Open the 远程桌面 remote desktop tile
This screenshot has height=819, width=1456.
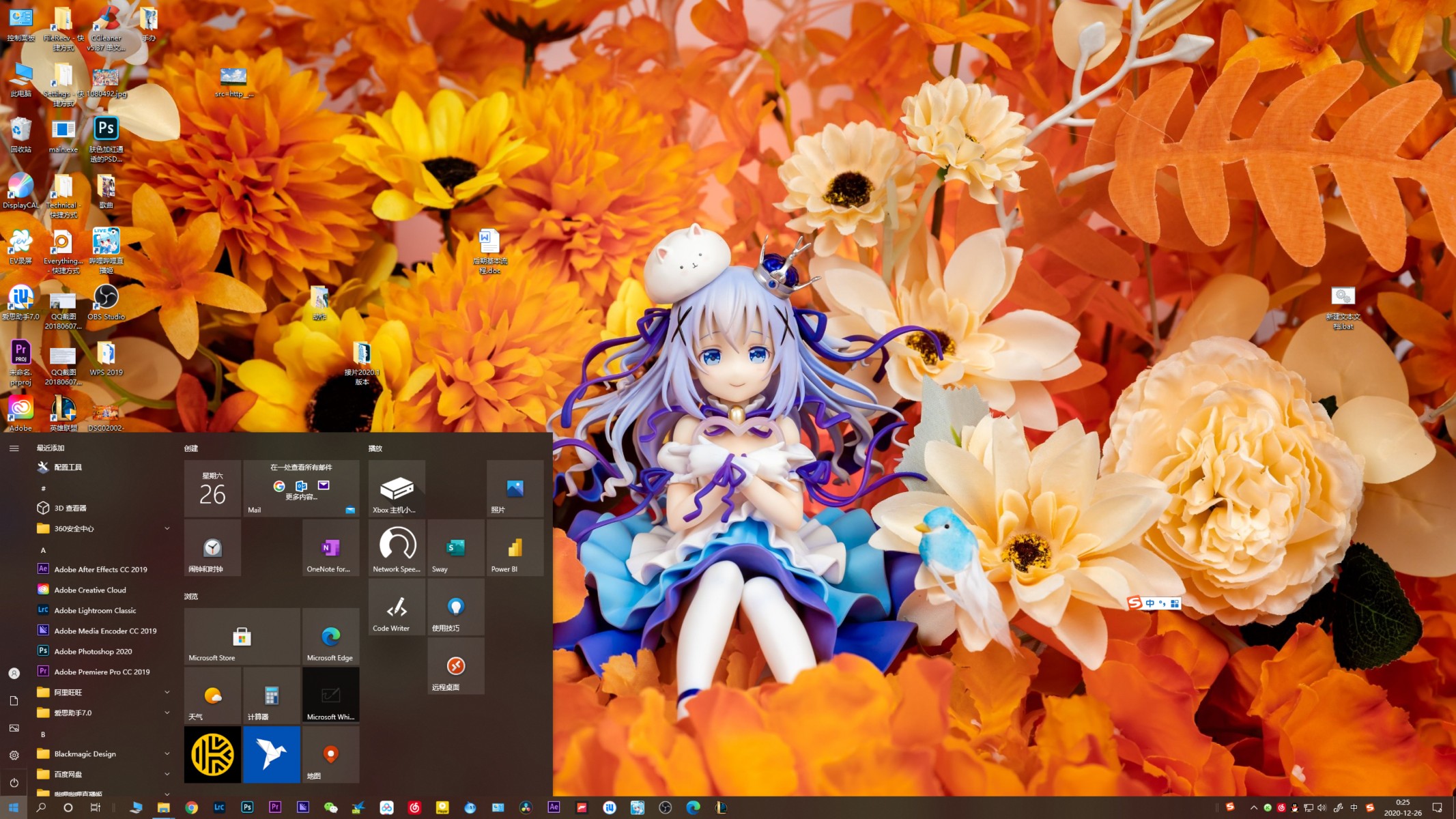coord(456,666)
